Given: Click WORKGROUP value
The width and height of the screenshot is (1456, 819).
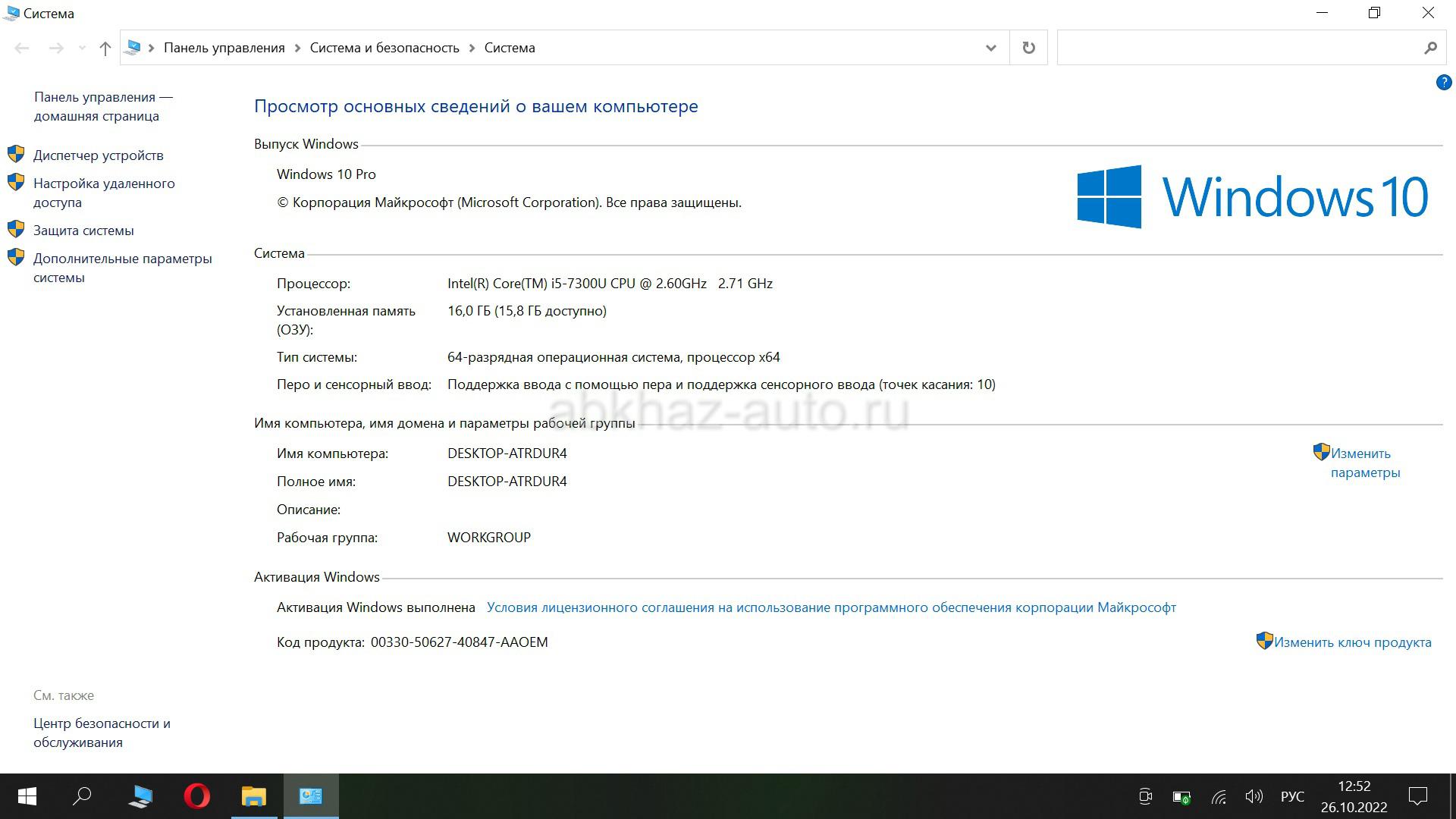Looking at the screenshot, I should [x=489, y=538].
